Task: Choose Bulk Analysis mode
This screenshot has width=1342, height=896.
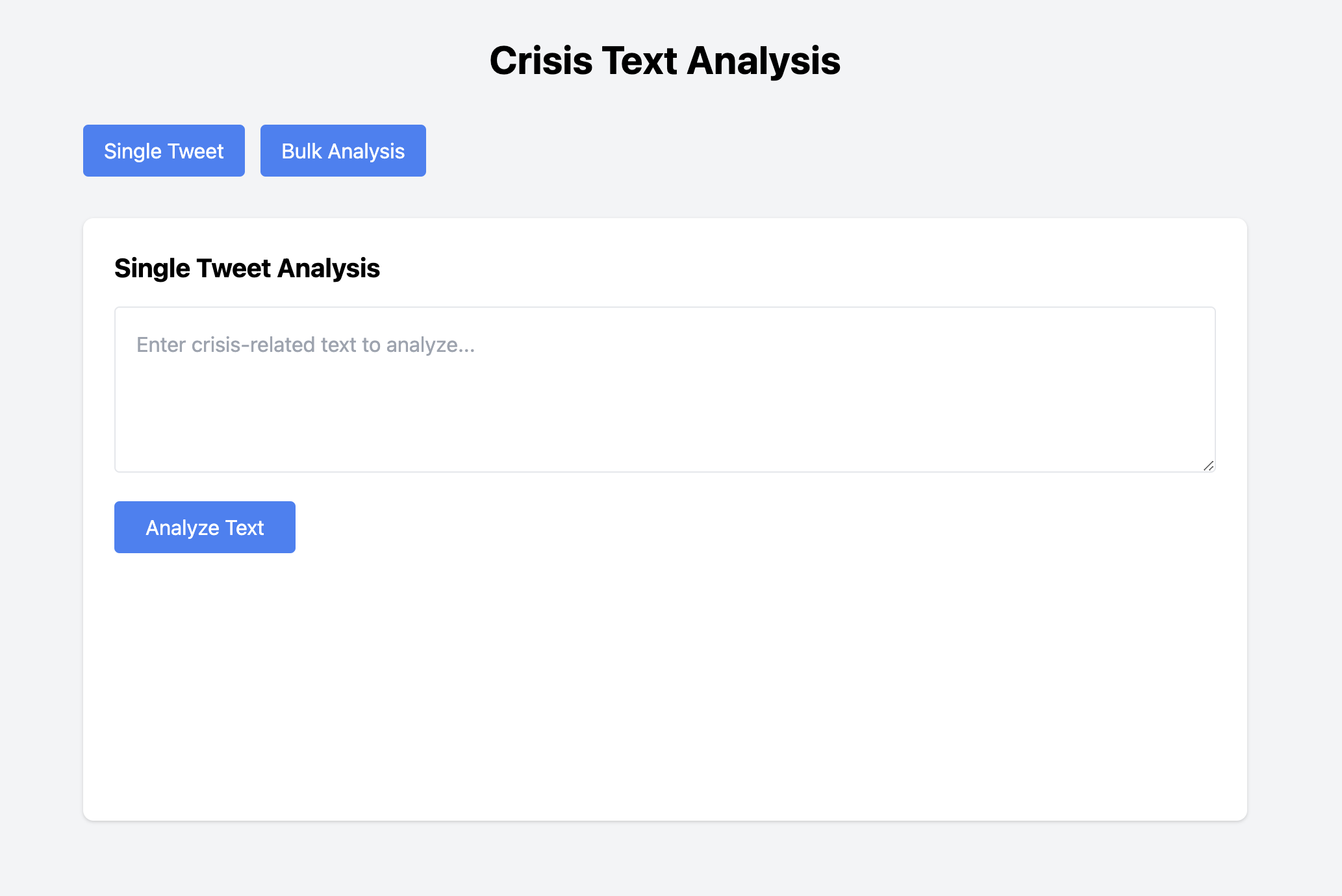Action: [343, 151]
